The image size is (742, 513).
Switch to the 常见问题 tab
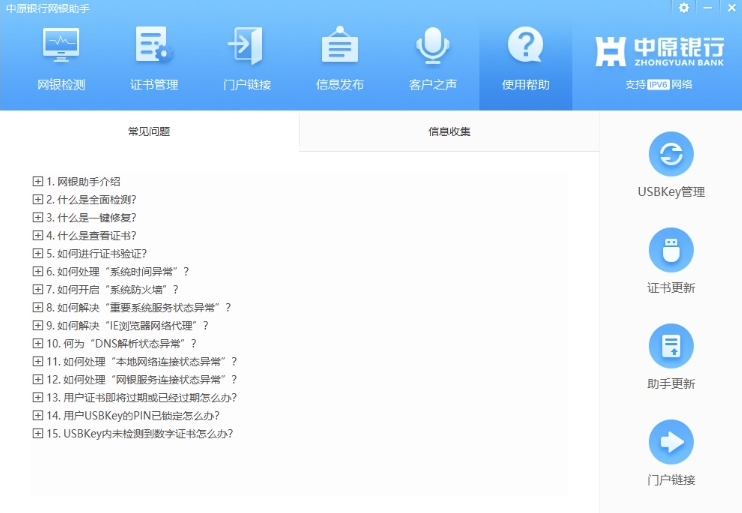coord(149,132)
